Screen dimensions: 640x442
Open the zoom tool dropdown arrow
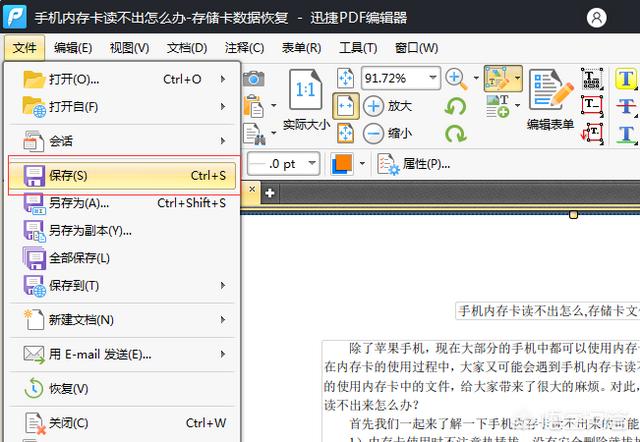click(476, 78)
